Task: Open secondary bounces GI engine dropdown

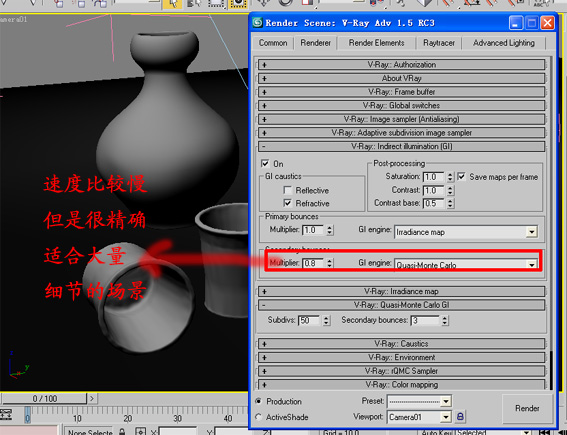Action: pos(531,265)
